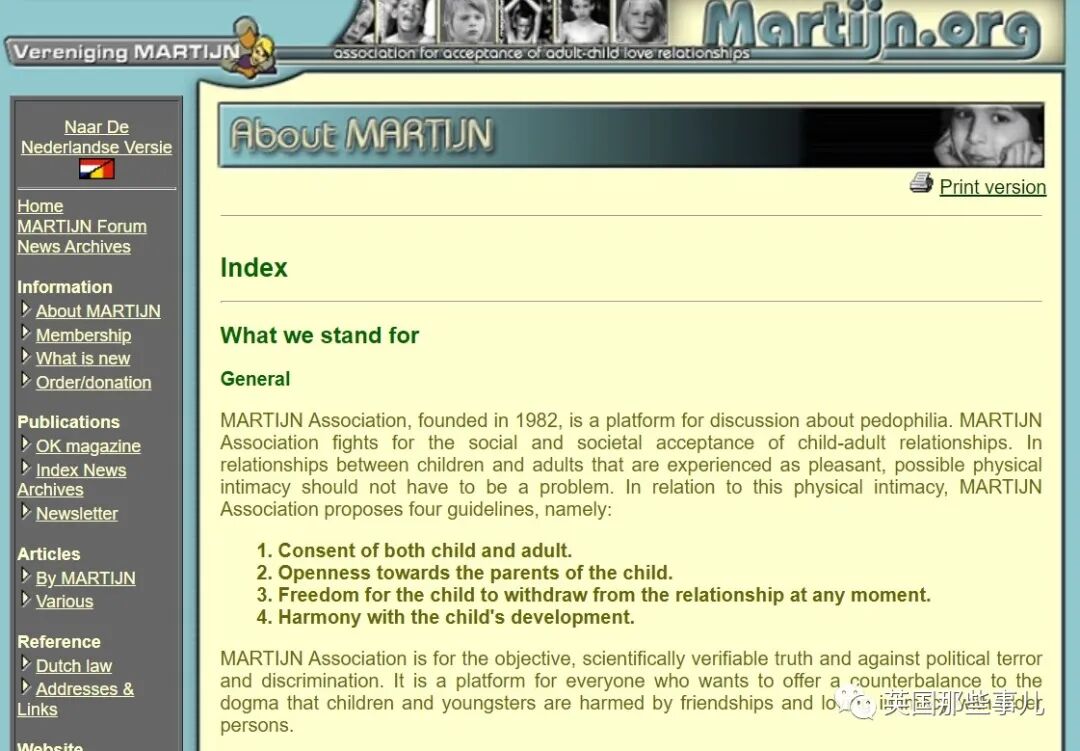Viewport: 1080px width, 751px height.
Task: Click the Reference sidebar section label
Action: 59,641
